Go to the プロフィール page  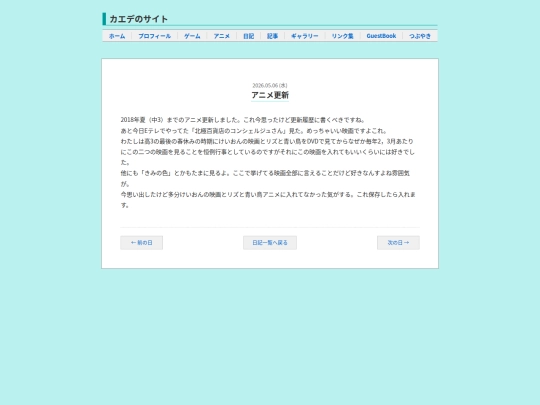click(x=154, y=36)
